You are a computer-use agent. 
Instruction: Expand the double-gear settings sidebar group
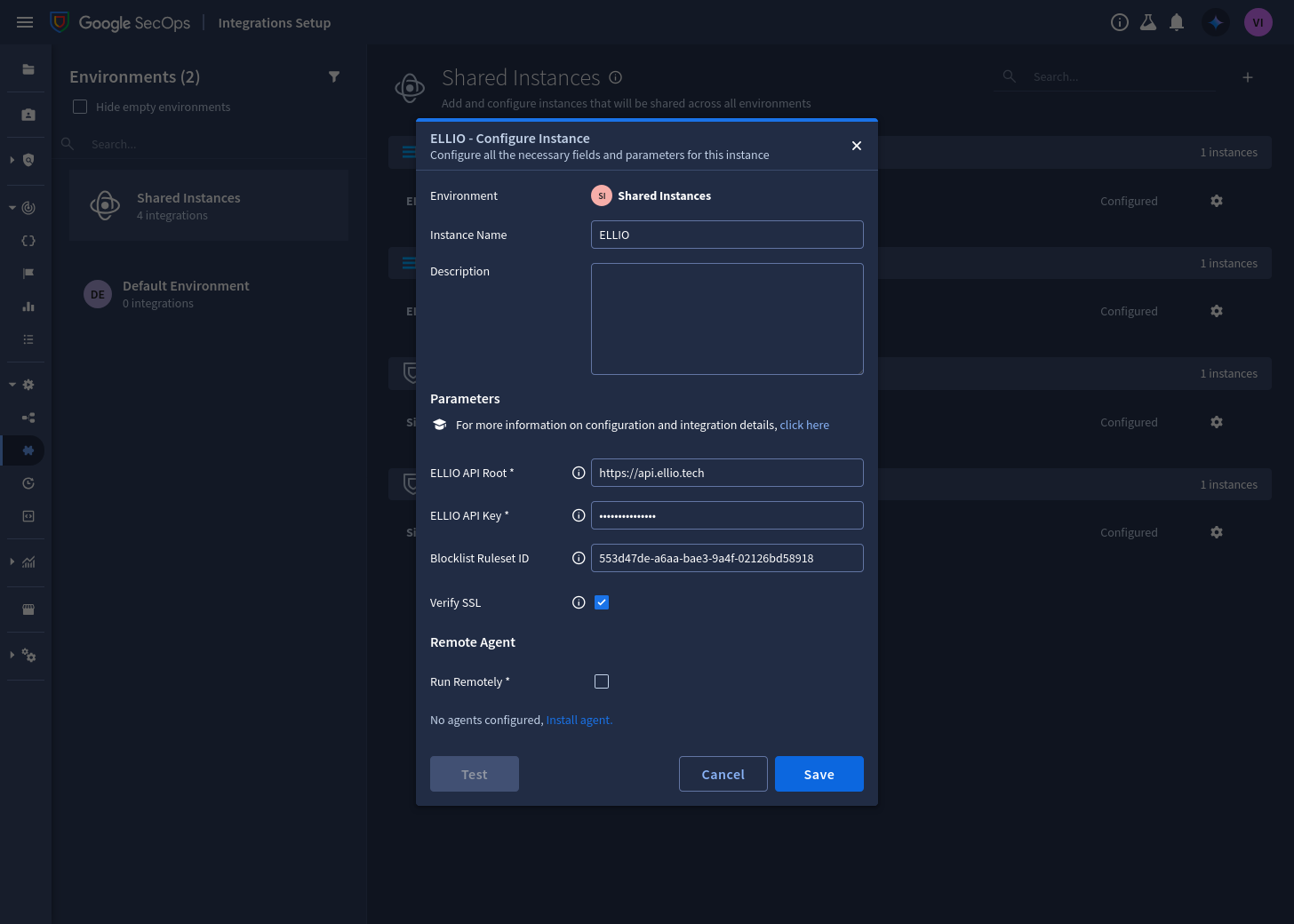point(12,655)
